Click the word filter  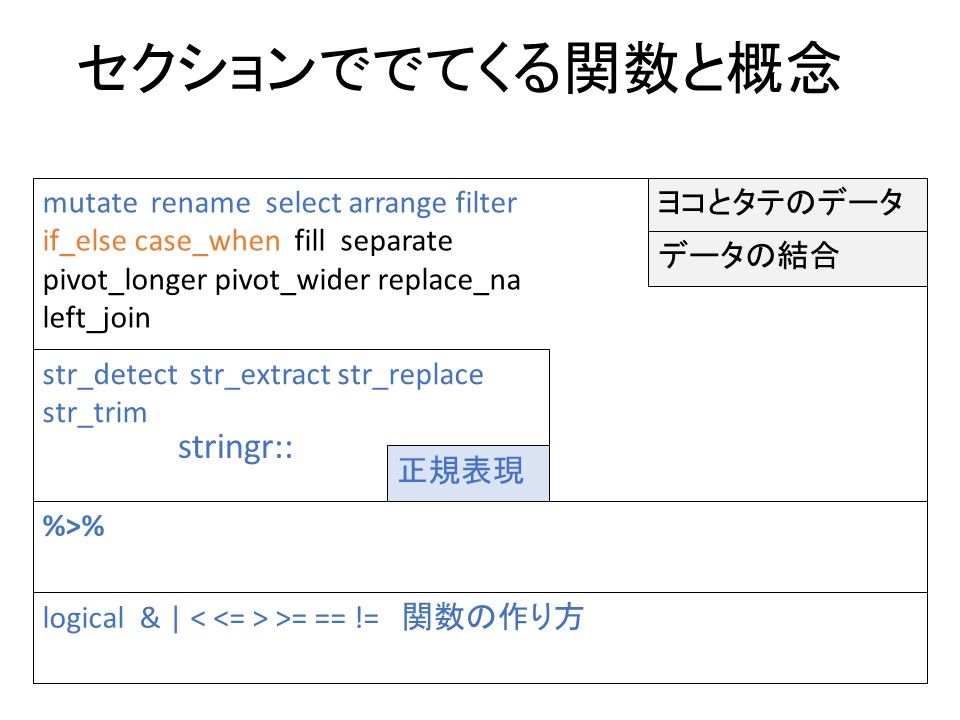[486, 204]
